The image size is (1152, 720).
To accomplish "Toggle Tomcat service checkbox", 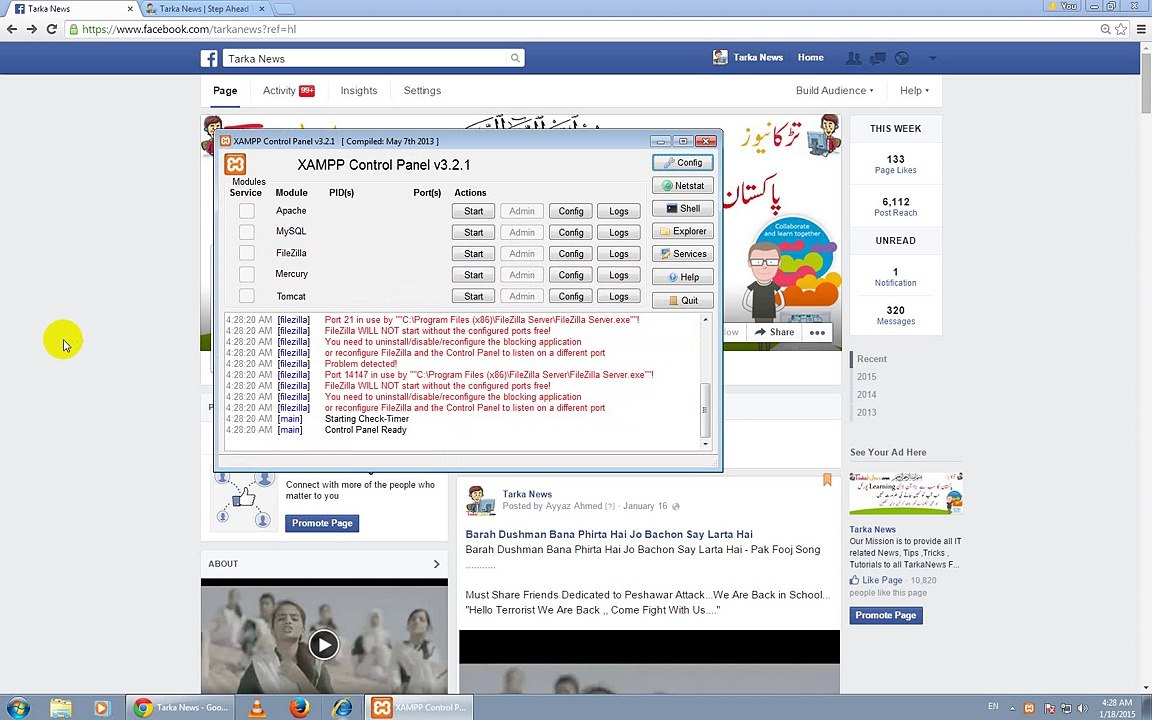I will tap(247, 296).
